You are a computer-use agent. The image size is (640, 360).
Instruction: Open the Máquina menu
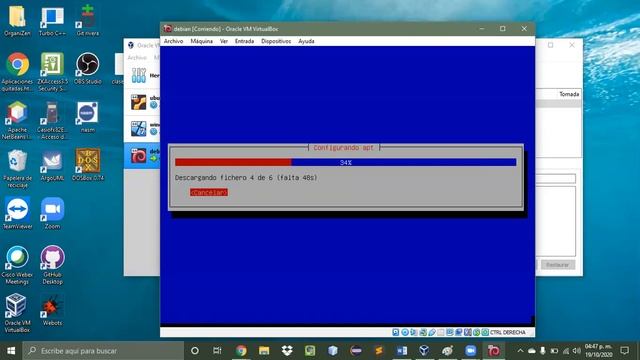pos(202,41)
